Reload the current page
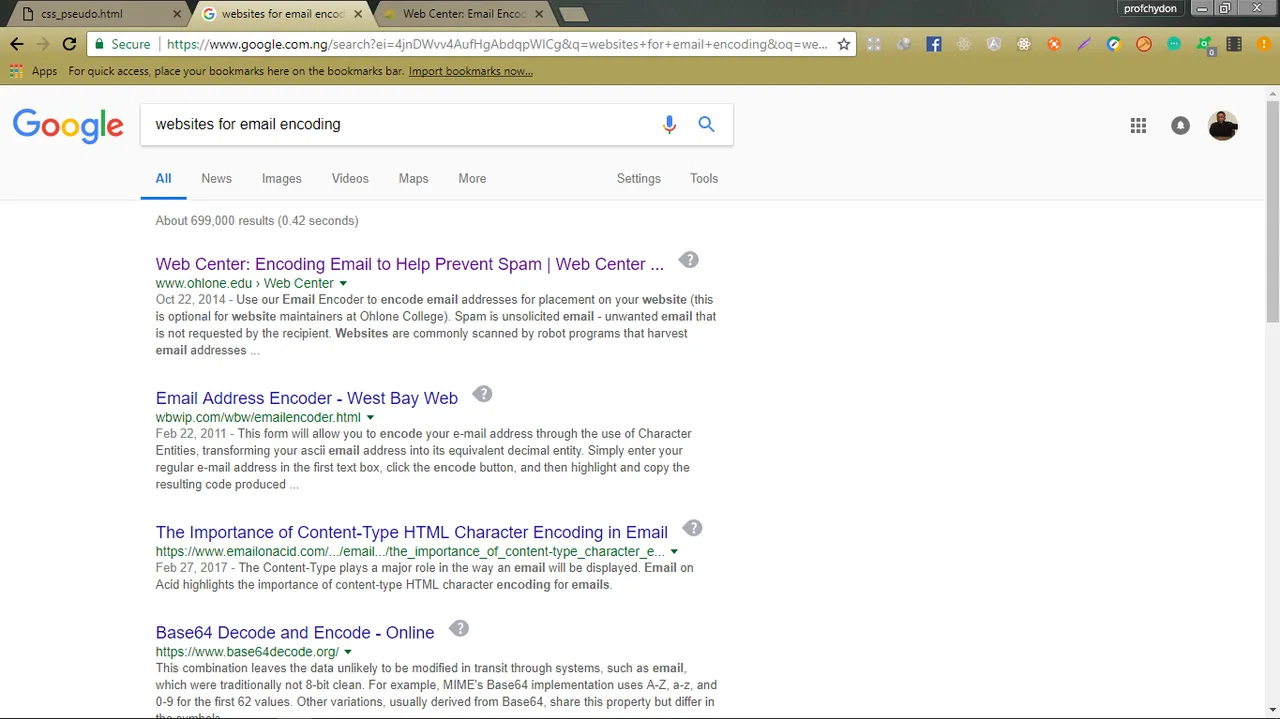The image size is (1280, 719). point(69,44)
